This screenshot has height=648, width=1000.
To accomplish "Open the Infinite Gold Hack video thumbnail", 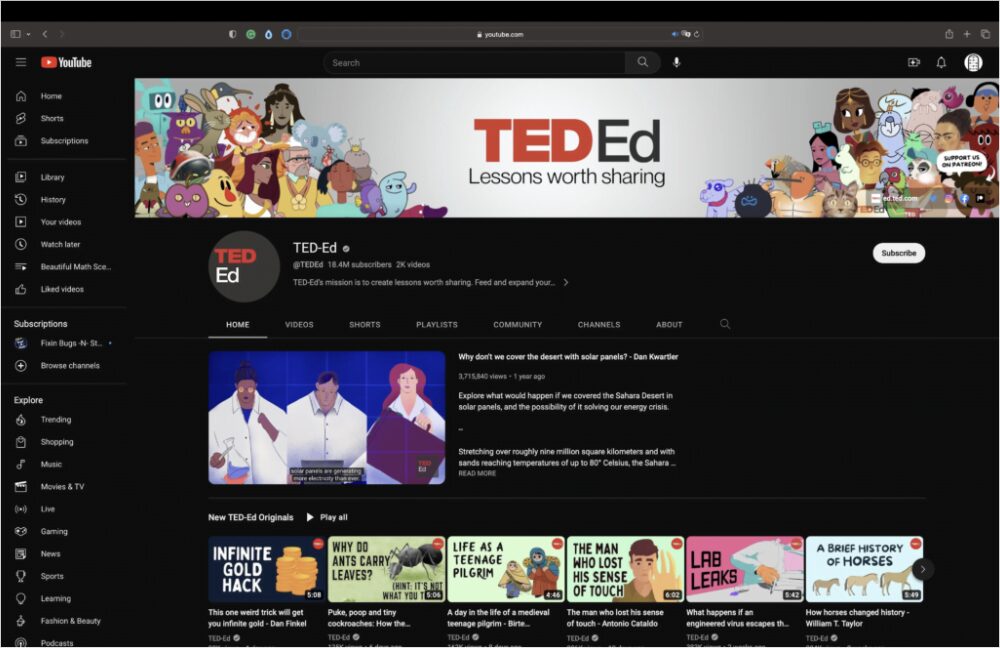I will (266, 569).
